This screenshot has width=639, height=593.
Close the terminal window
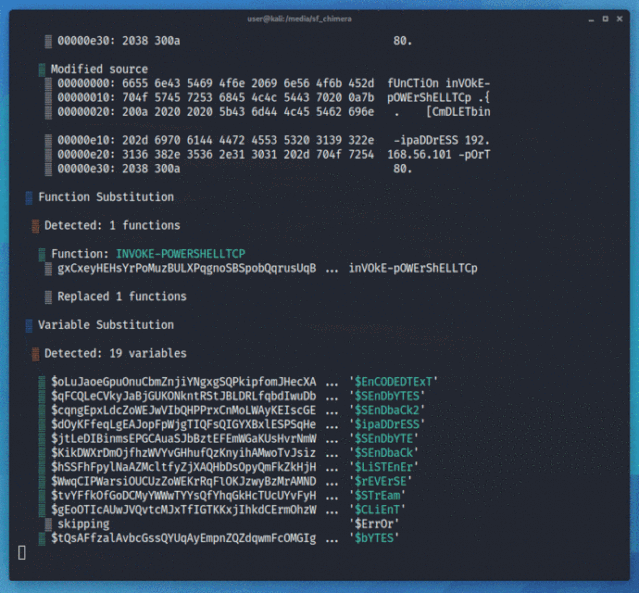point(619,19)
